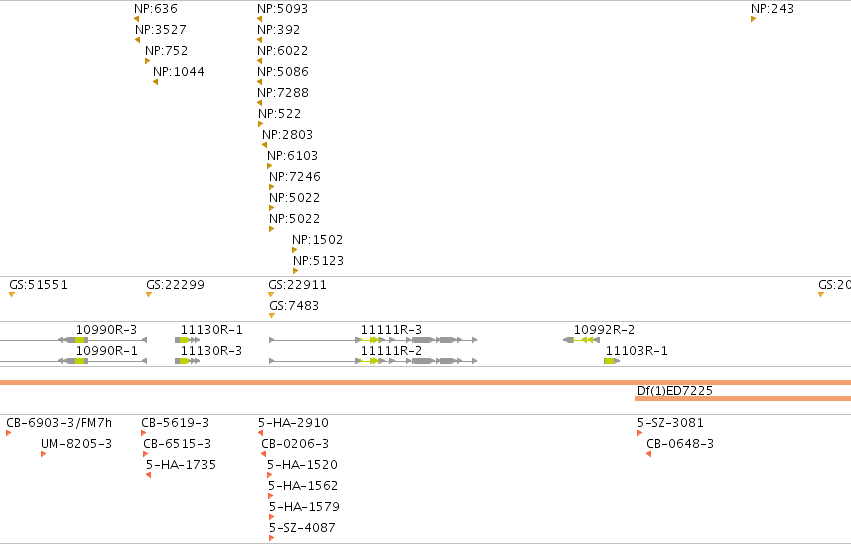Viewport: 851px width, 544px height.
Task: Select the triangle marker under NP:1044
Action: (156, 82)
